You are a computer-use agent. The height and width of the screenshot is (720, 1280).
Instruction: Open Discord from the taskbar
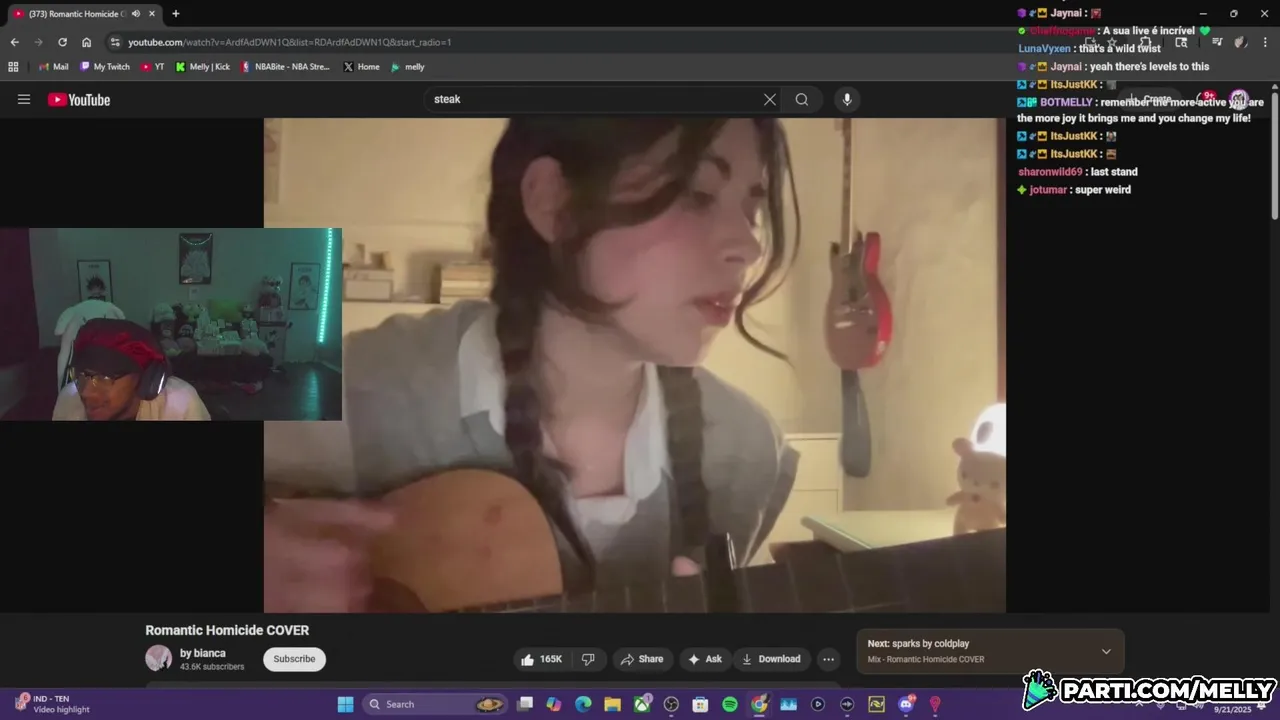click(906, 704)
